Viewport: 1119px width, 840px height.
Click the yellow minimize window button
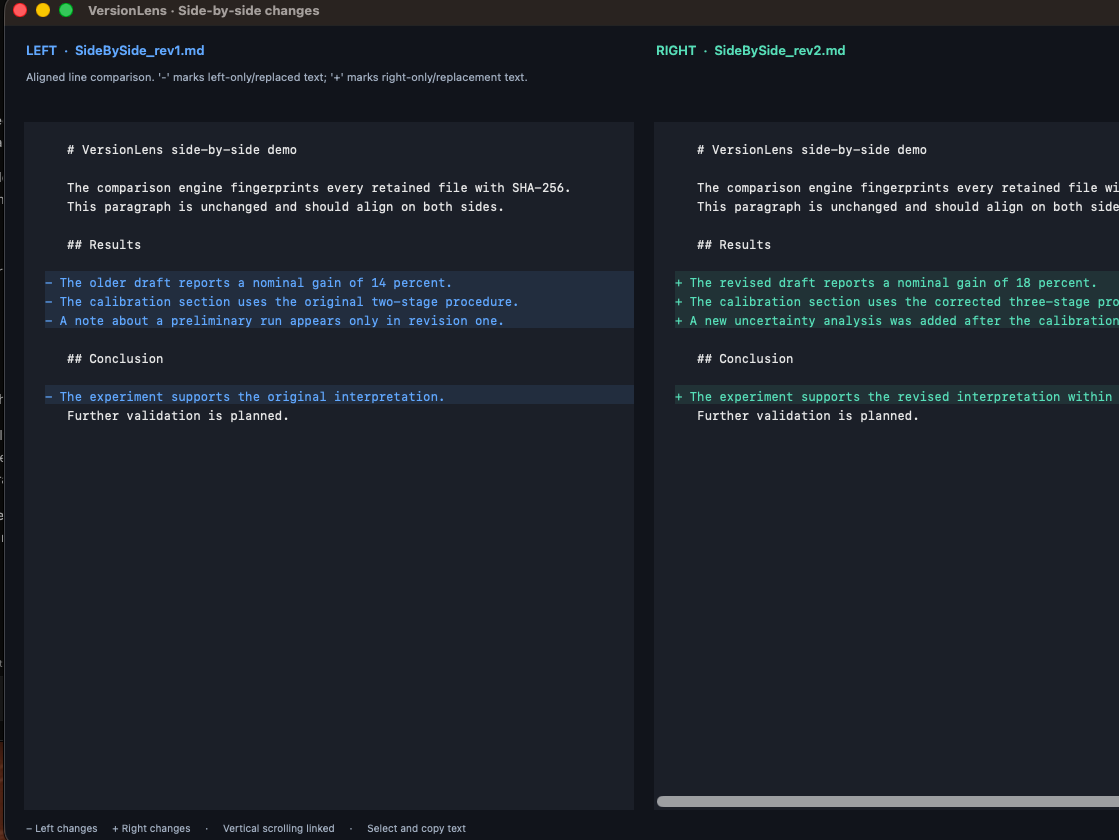[x=43, y=10]
